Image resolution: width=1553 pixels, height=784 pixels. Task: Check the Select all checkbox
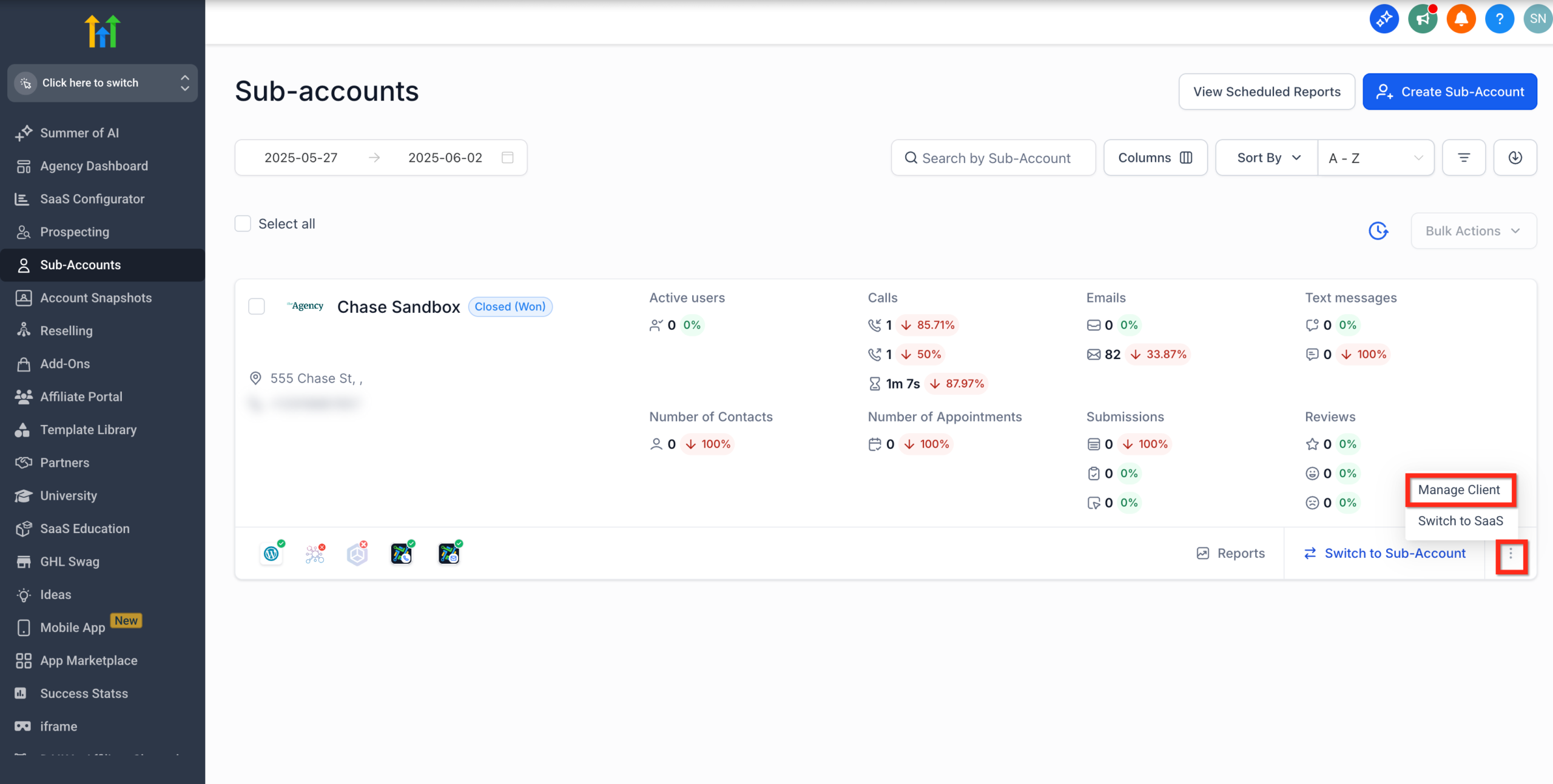point(242,223)
